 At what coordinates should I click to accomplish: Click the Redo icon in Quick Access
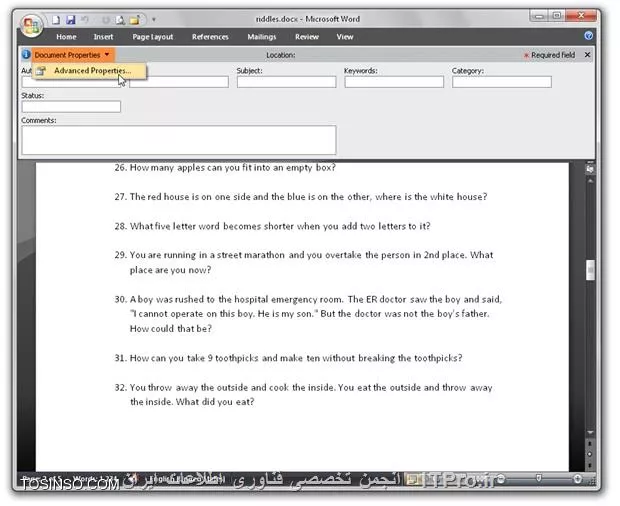point(106,19)
